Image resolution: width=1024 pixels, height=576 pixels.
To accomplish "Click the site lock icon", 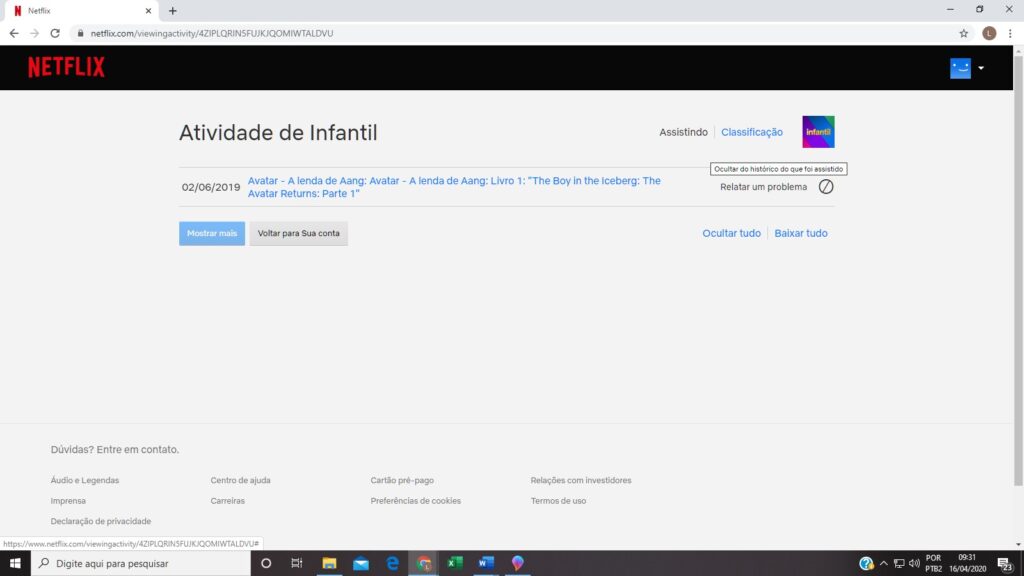I will (80, 33).
